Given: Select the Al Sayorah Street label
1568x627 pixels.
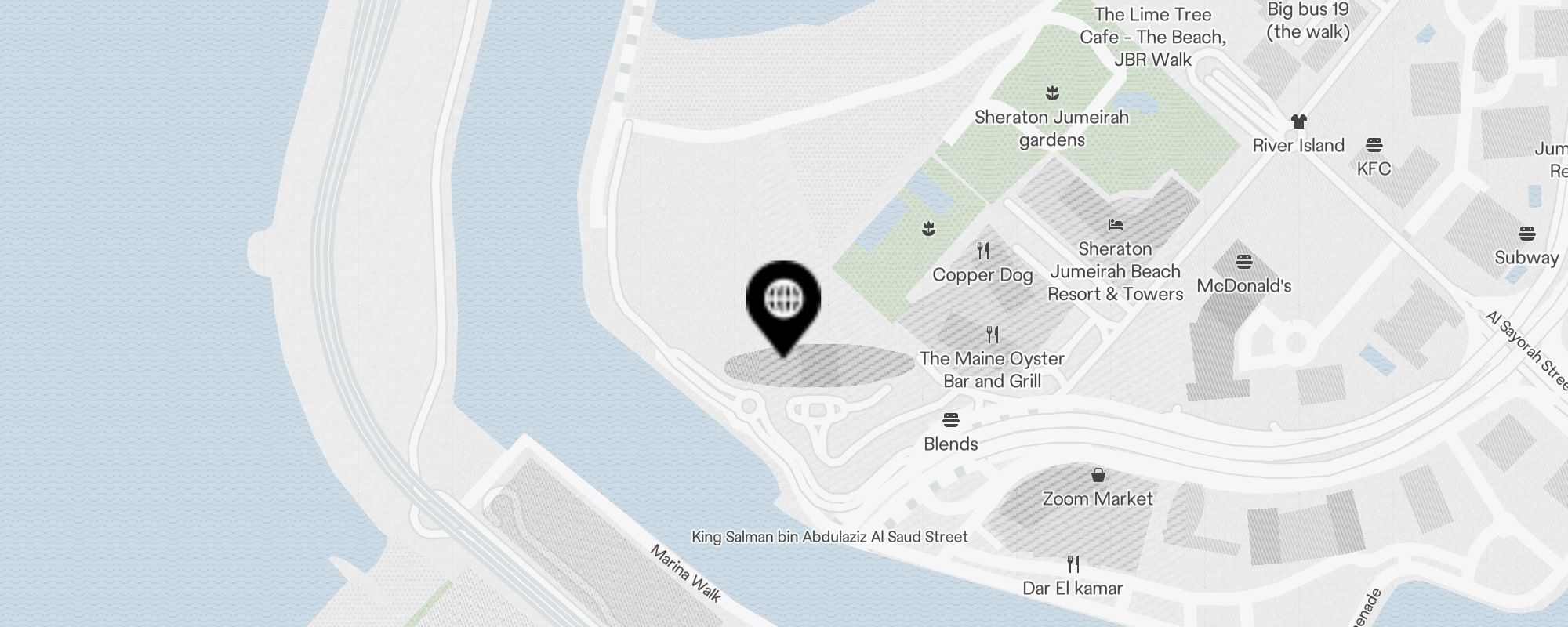Looking at the screenshot, I should 1526,350.
